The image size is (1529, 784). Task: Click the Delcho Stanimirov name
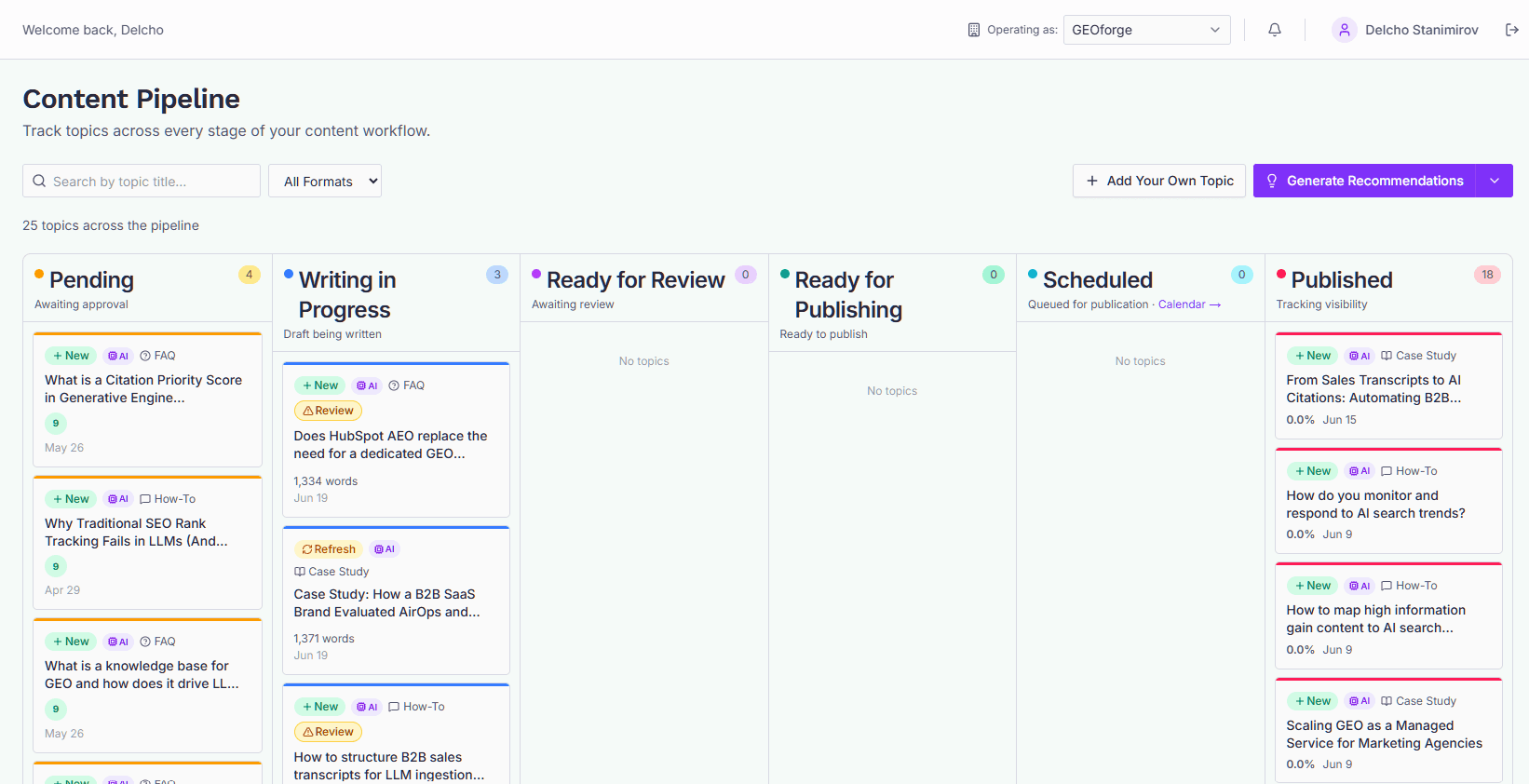(x=1421, y=30)
